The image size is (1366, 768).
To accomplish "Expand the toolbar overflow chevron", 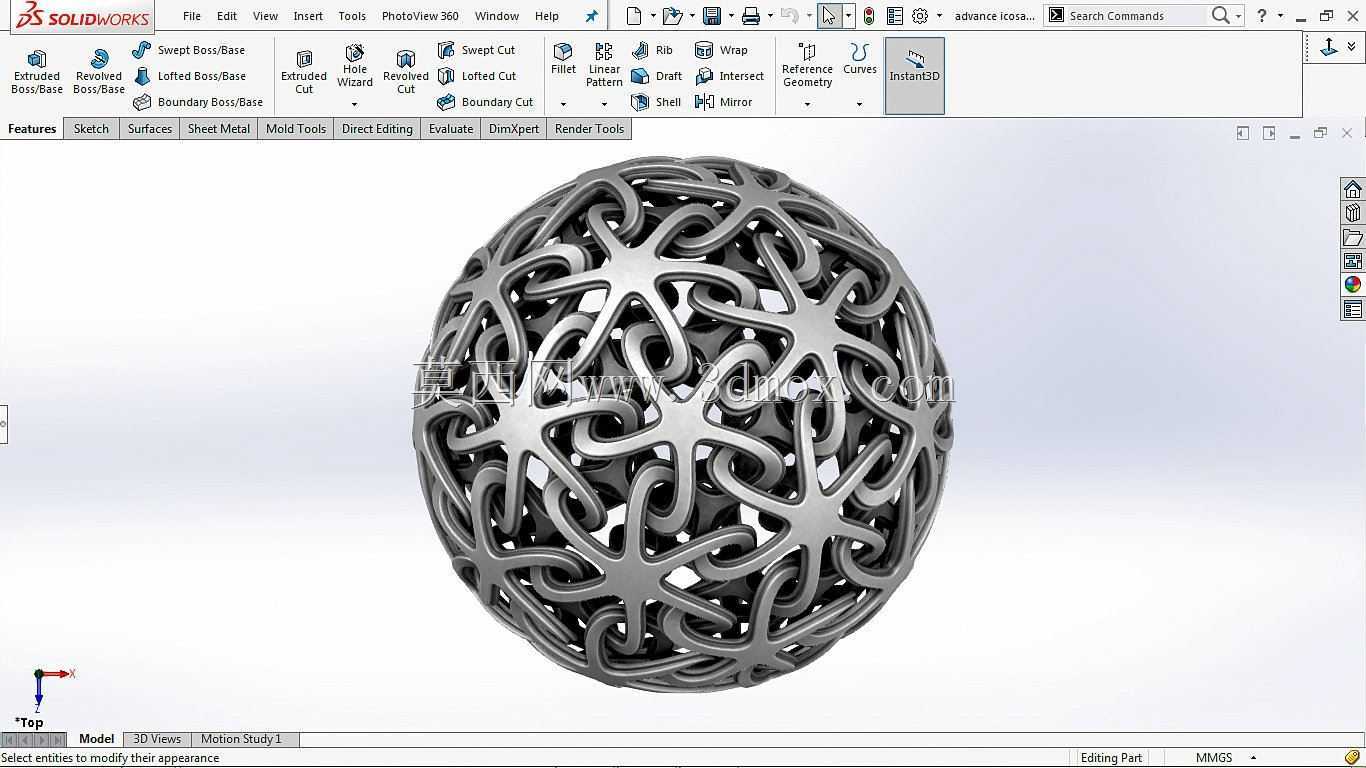I will (x=1352, y=47).
